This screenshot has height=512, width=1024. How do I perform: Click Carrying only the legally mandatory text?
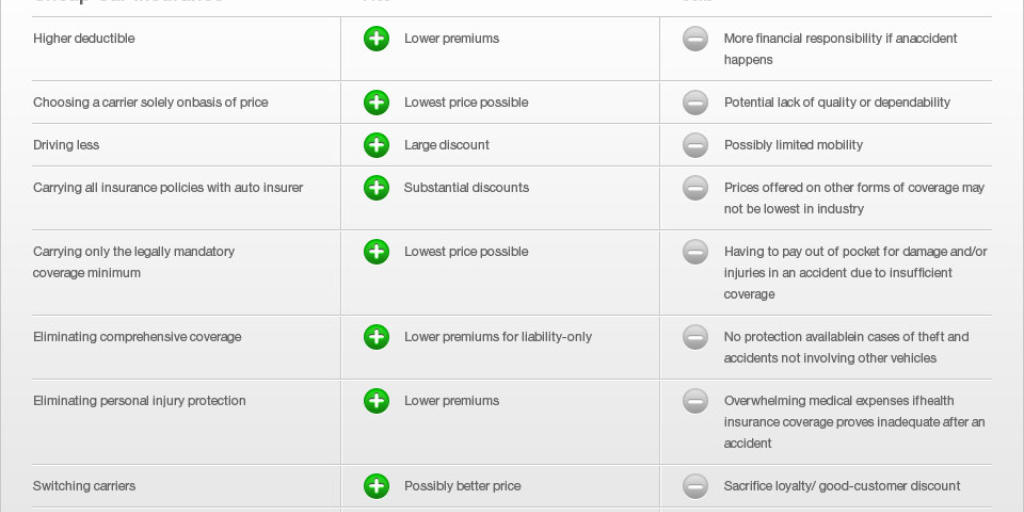click(x=134, y=251)
